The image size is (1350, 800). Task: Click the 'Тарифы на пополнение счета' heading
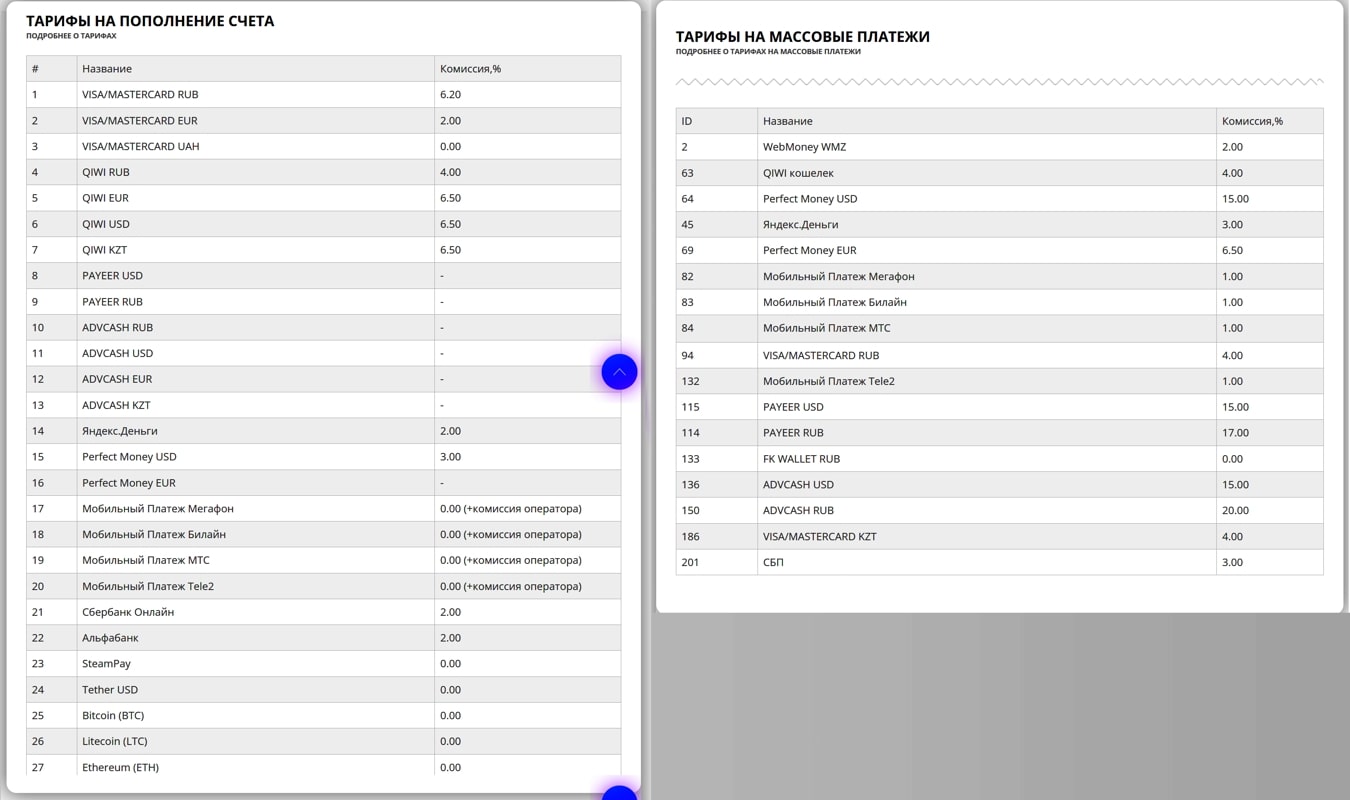click(150, 20)
